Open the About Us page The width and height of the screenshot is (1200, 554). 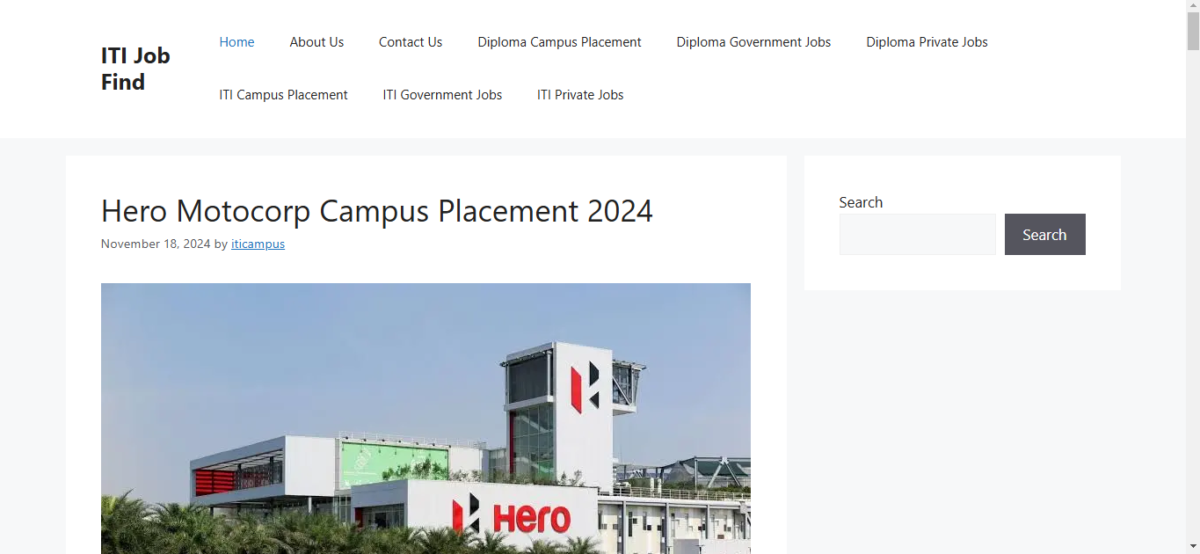(x=316, y=42)
